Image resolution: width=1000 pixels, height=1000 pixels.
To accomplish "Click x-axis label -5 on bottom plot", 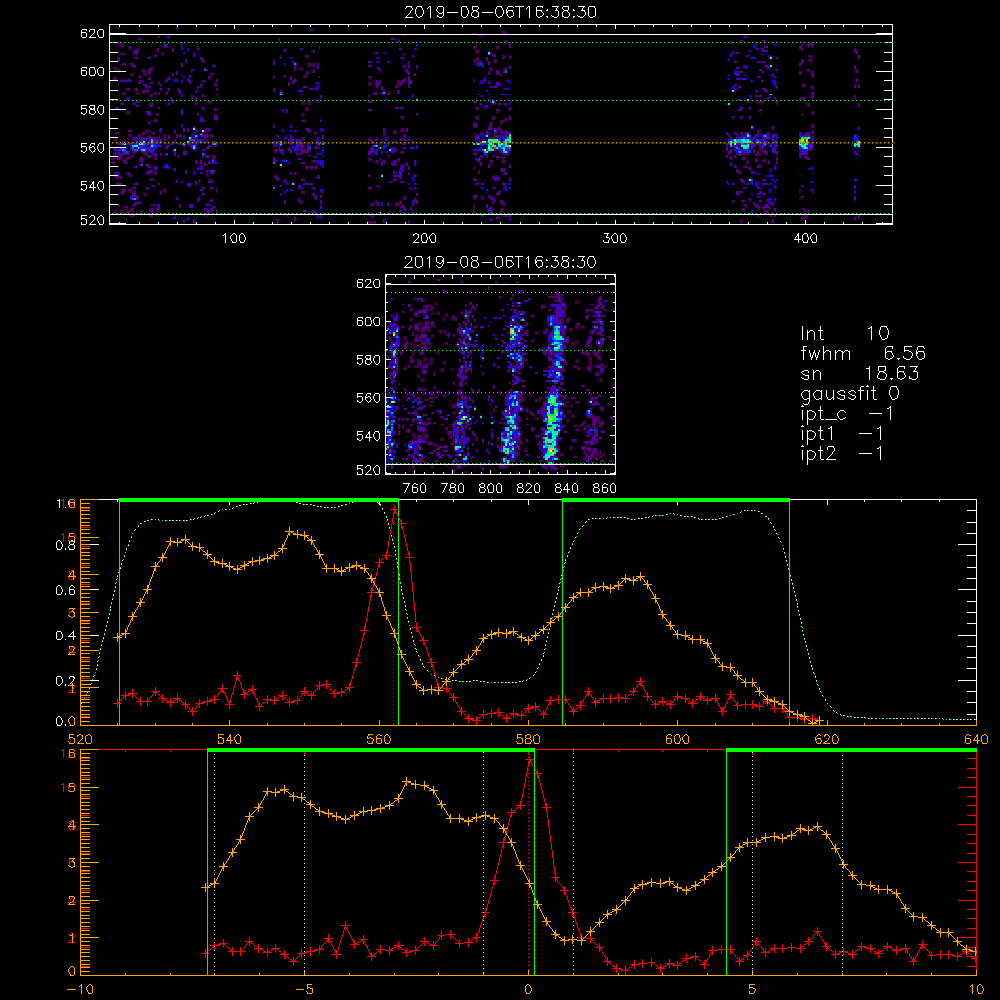I will pyautogui.click(x=304, y=989).
